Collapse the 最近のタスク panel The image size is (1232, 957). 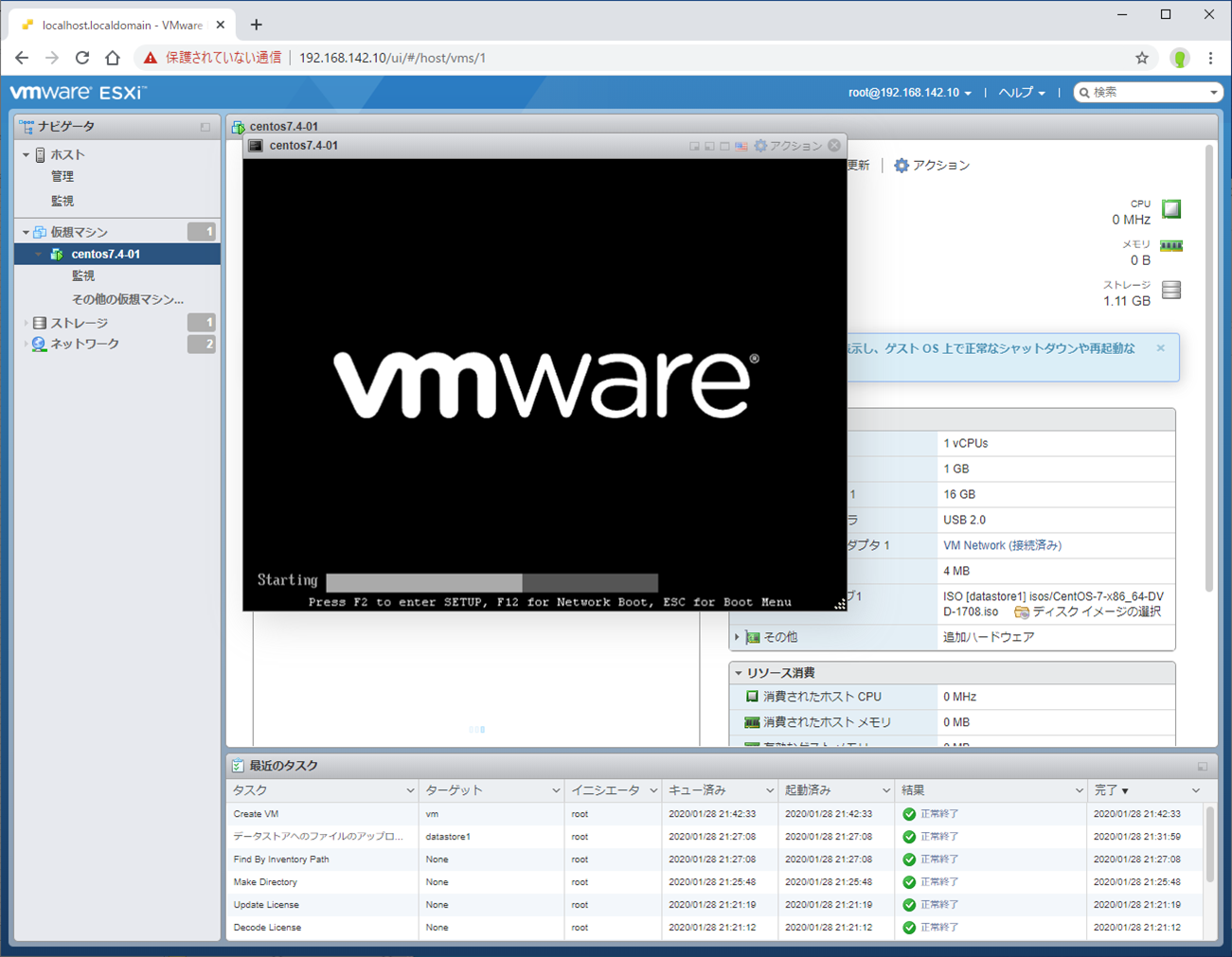(x=1203, y=766)
